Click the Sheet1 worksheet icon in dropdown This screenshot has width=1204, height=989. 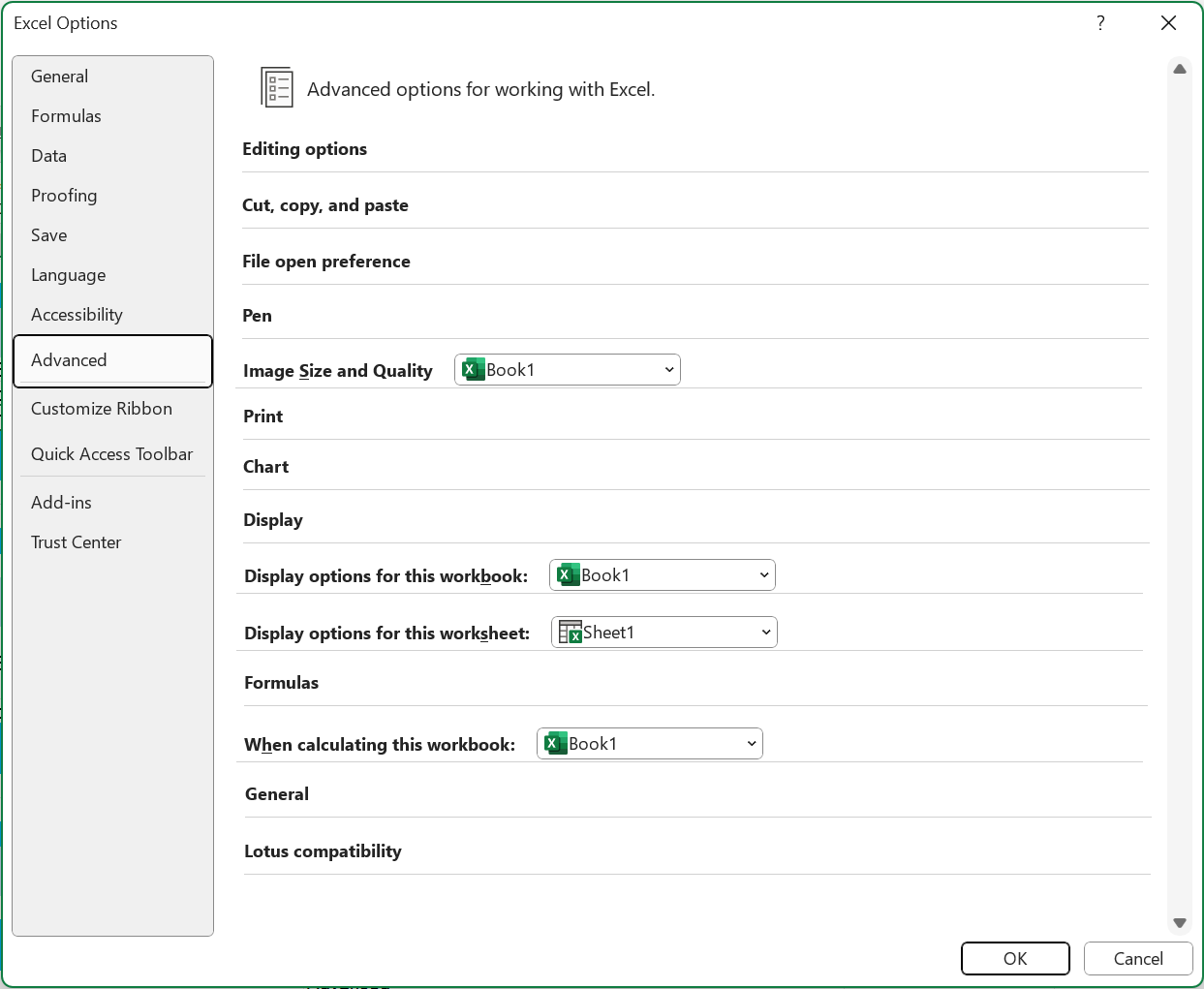pos(571,633)
